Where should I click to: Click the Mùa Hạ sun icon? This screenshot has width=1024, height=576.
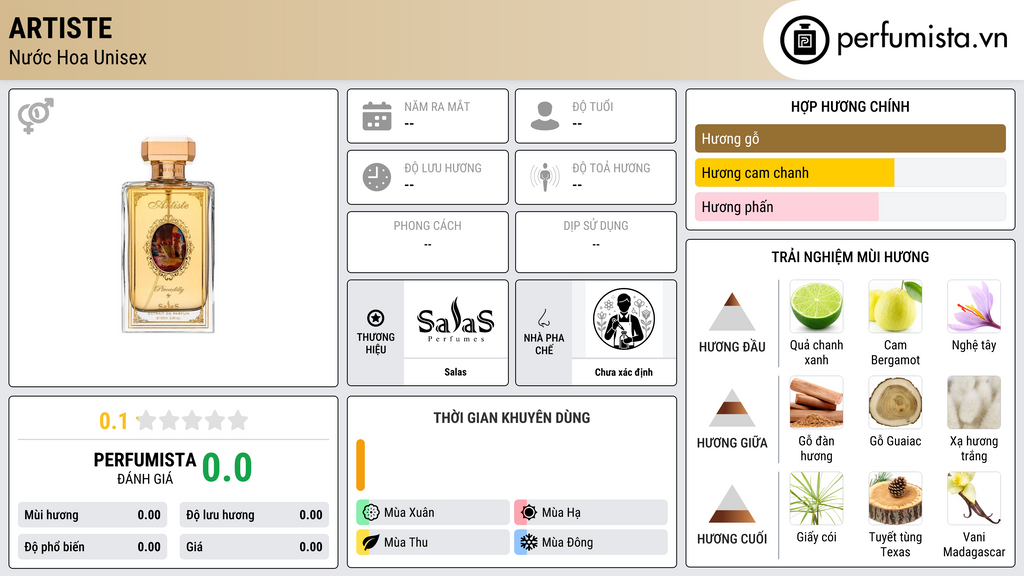tap(529, 513)
